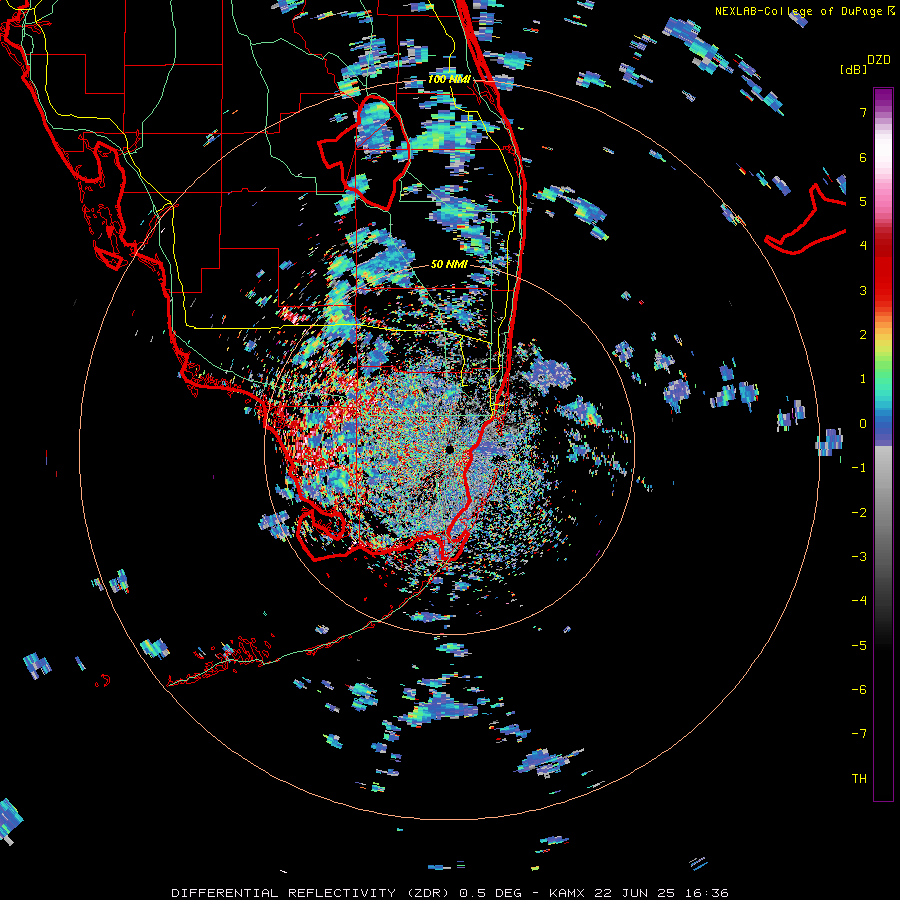The image size is (900, 900).
Task: Click the colorbar label 2
Action: [x=863, y=335]
